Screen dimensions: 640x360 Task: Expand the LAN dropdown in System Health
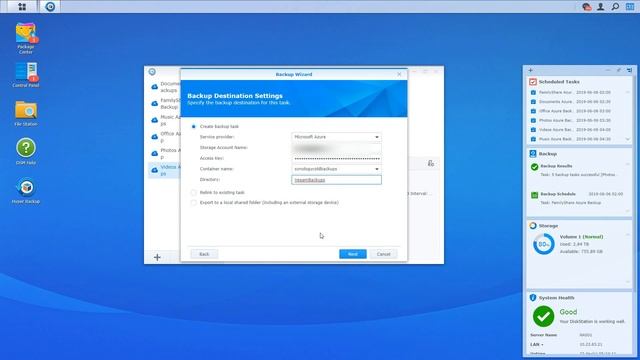tap(542, 345)
